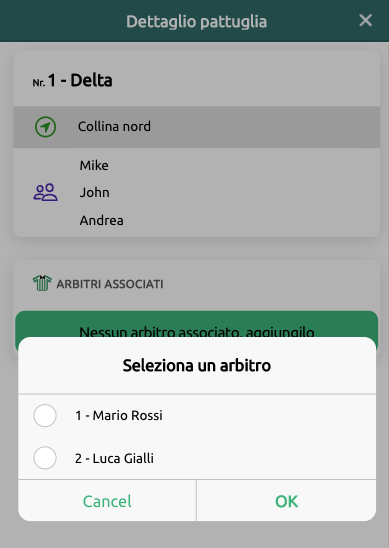Choose the '2 - Luca Gialli' label

click(x=114, y=458)
